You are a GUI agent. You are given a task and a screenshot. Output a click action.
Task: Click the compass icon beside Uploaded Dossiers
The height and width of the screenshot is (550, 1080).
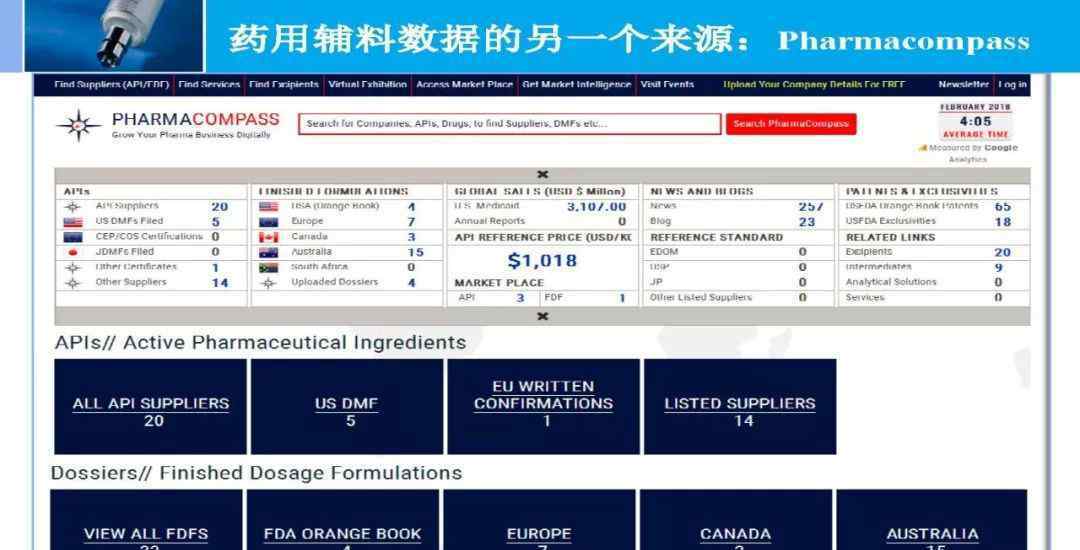269,283
